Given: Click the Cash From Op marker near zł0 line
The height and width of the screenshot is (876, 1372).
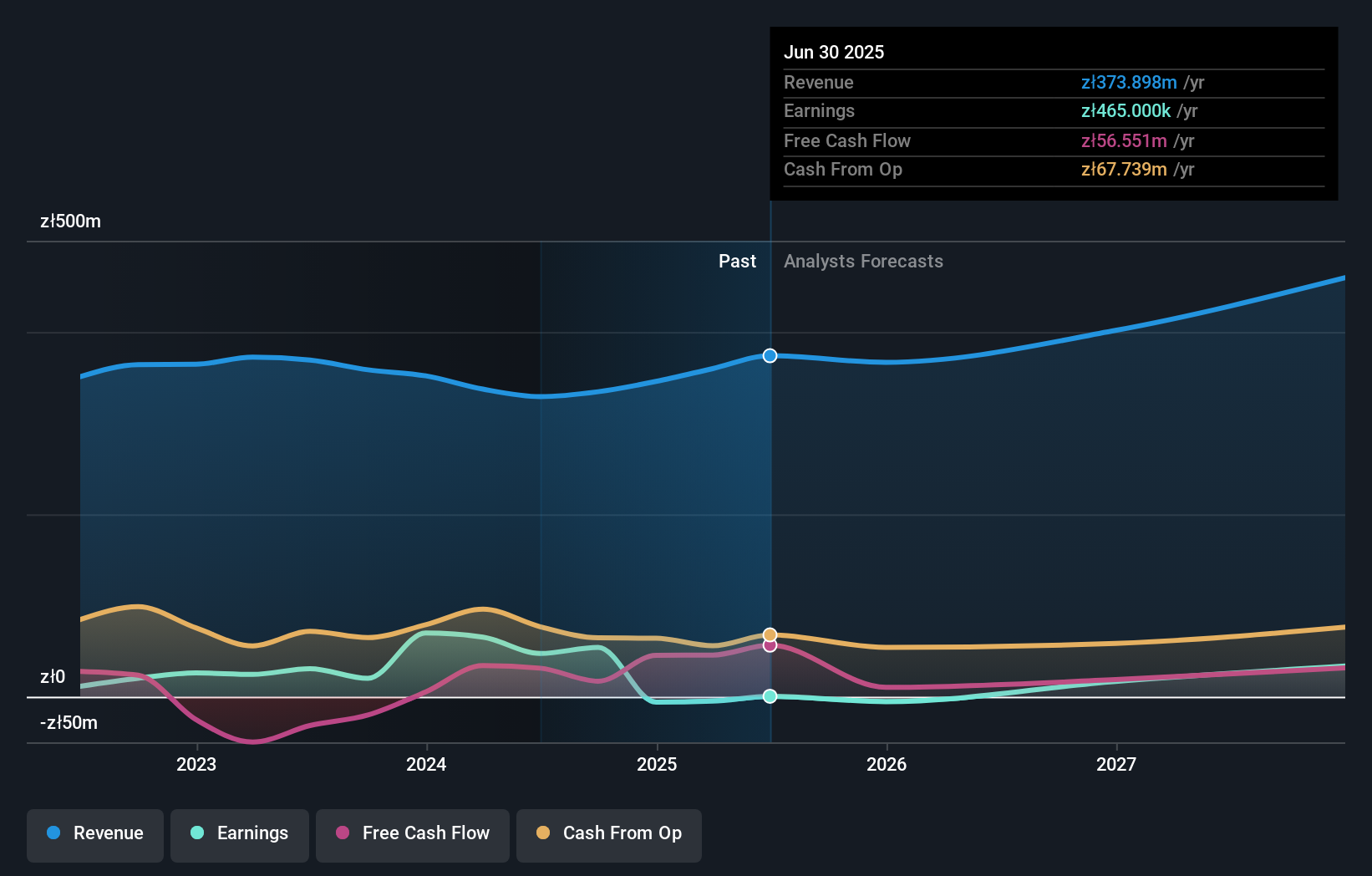Looking at the screenshot, I should click(x=769, y=634).
